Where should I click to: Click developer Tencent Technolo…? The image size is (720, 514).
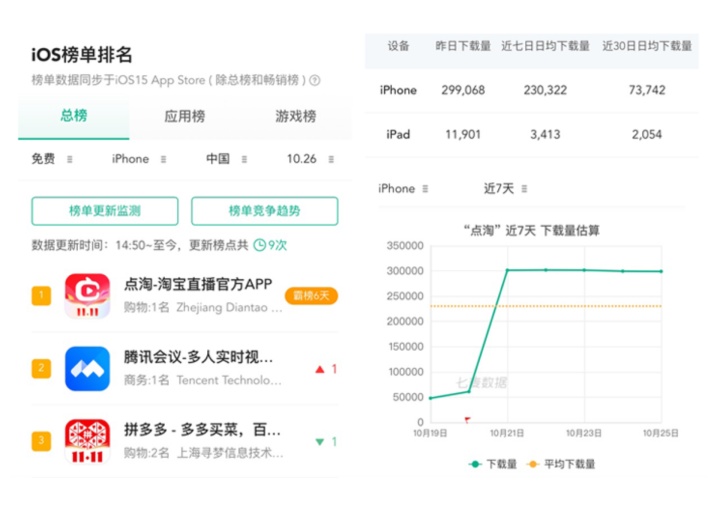coord(229,380)
